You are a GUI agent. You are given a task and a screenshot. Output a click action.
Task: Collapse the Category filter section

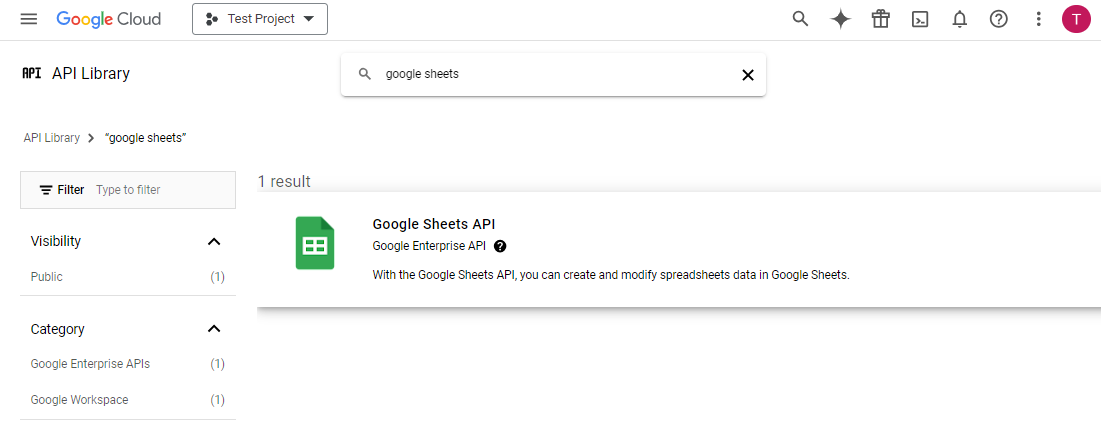point(213,329)
